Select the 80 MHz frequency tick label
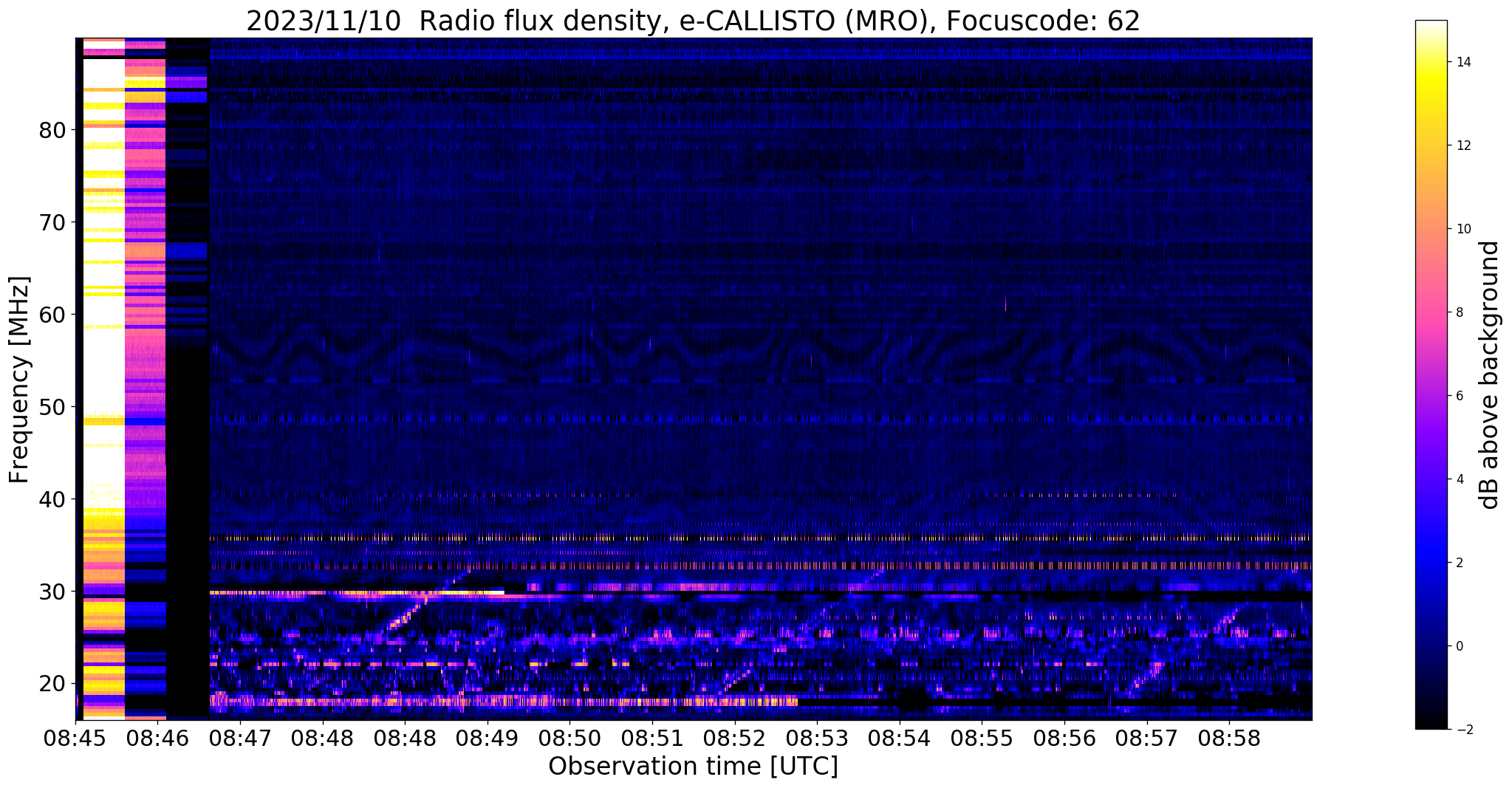This screenshot has width=1512, height=788. [x=52, y=131]
